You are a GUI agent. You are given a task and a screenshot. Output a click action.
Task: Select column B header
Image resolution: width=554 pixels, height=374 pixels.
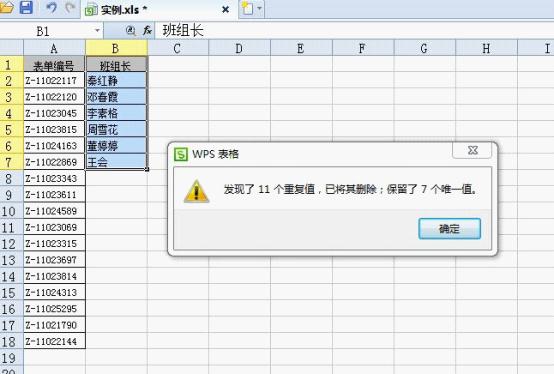(x=116, y=48)
